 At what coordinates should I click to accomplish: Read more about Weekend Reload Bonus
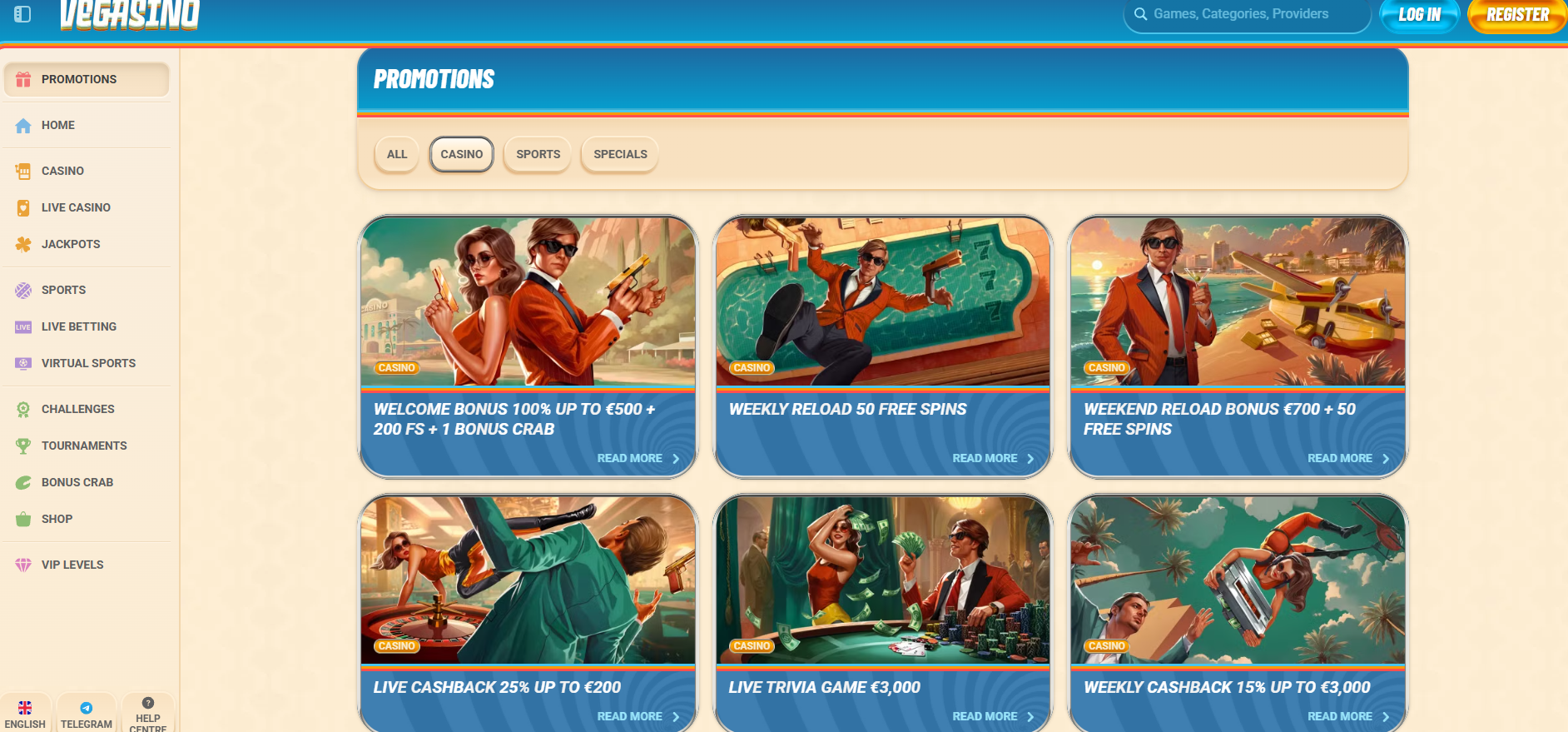coord(1348,458)
